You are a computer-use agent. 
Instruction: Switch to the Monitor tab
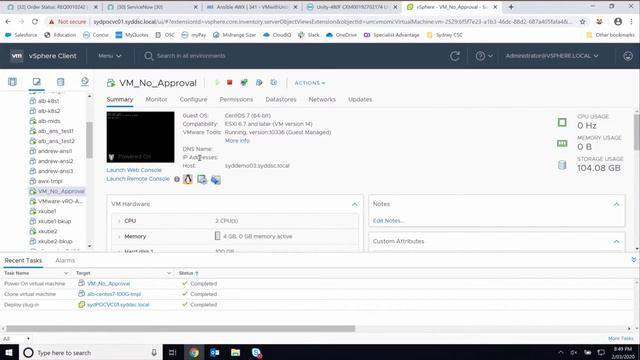click(x=156, y=100)
